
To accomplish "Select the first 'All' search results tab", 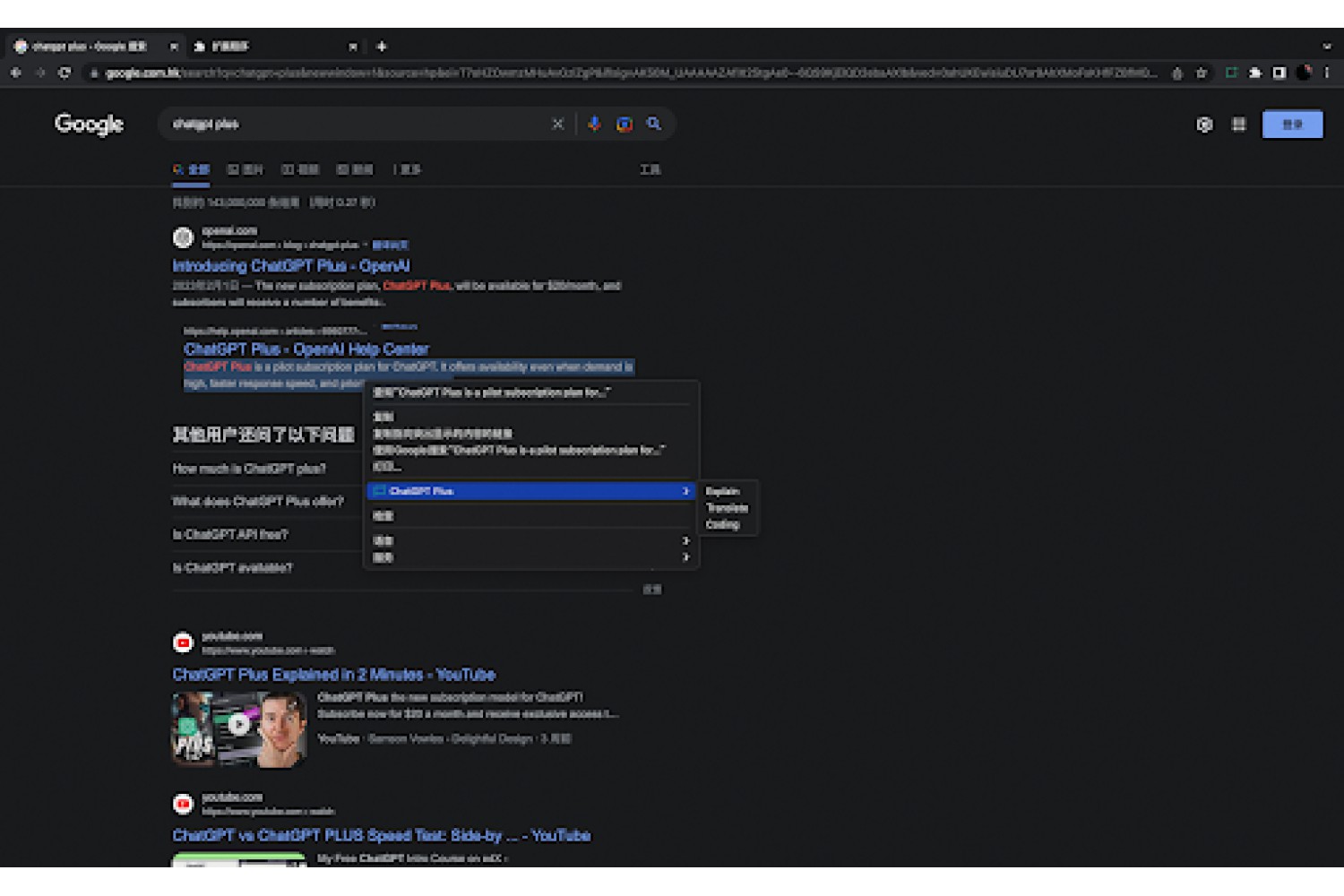I will [x=191, y=169].
